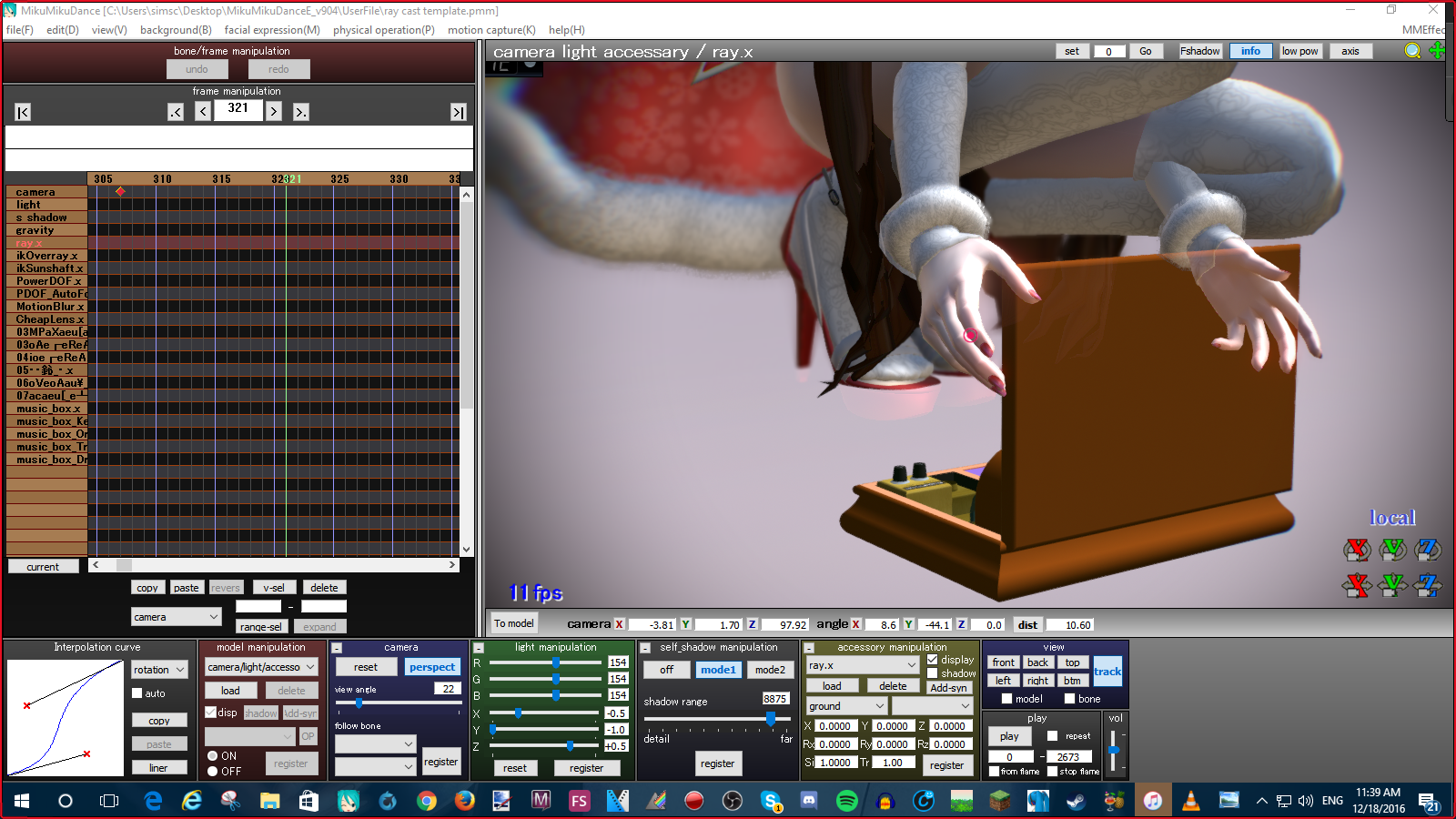Enable auto checkbox in Interpolation curve
Screen dimensions: 1456x819
click(137, 693)
